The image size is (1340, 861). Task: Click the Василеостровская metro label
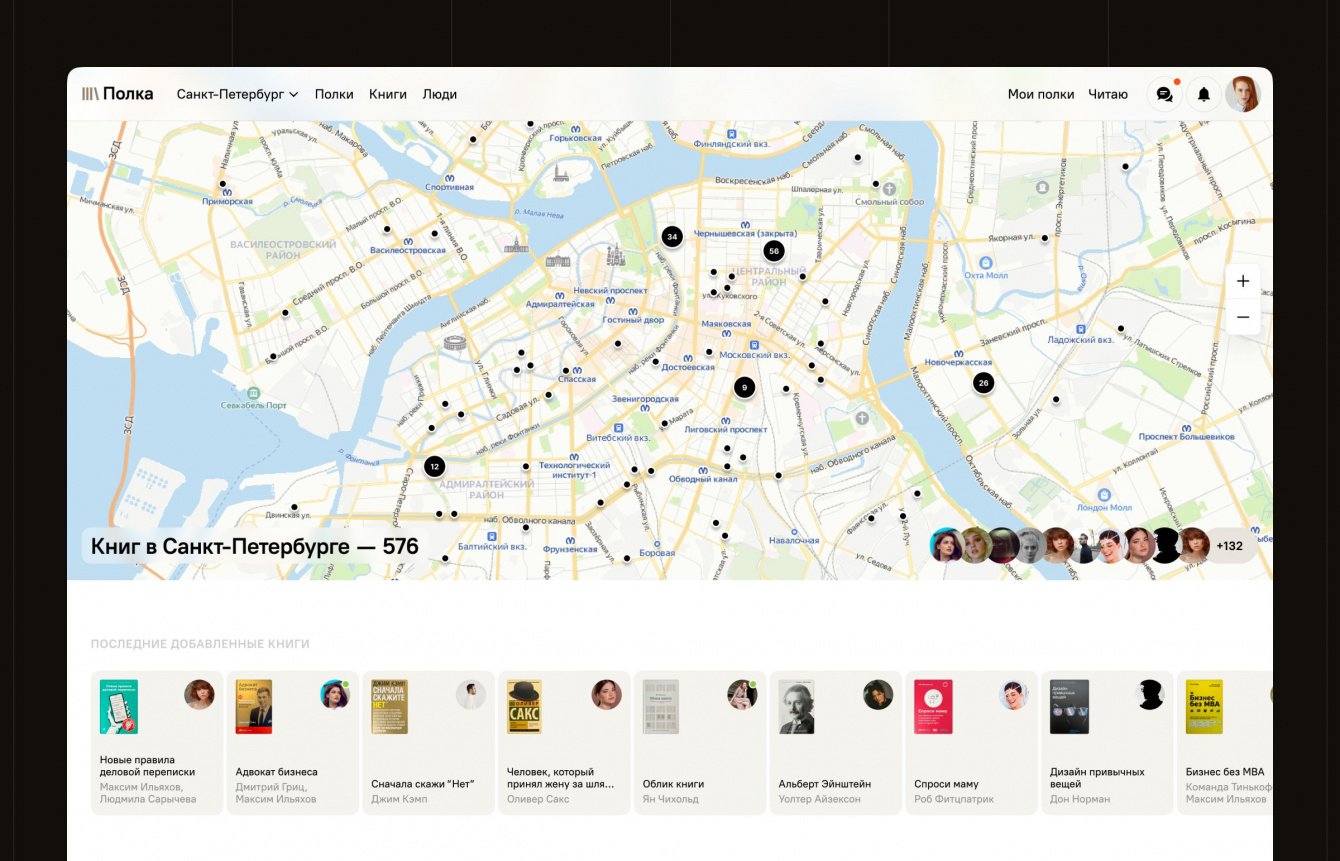coord(408,250)
